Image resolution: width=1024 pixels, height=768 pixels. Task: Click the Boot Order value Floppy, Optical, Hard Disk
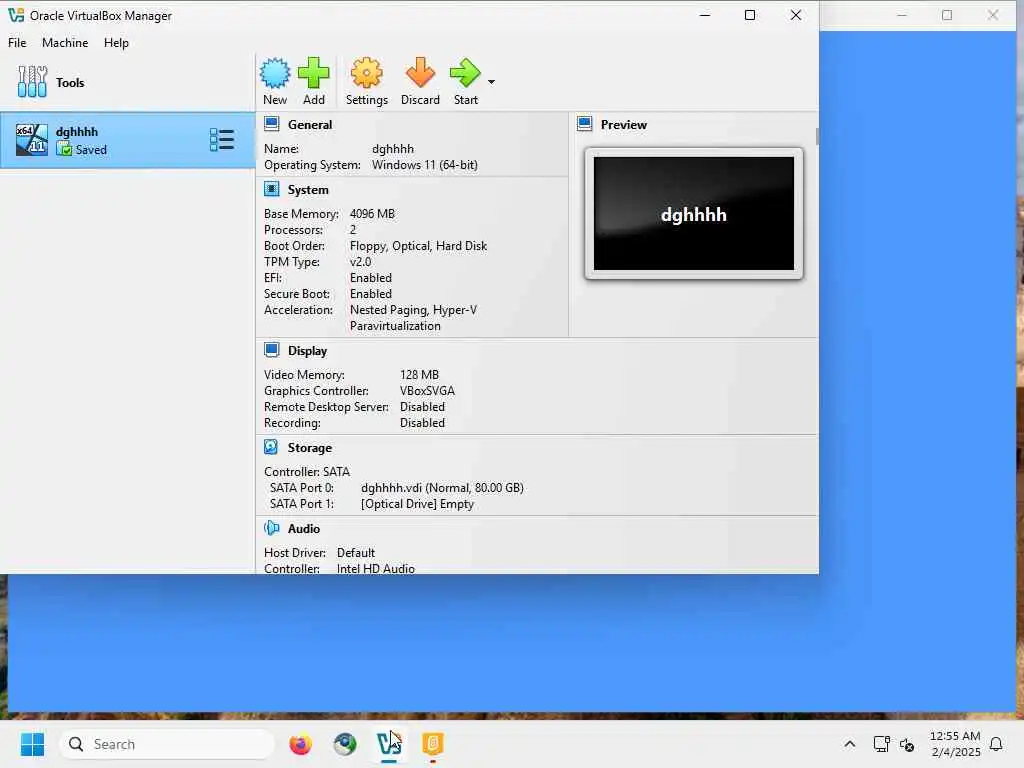[x=419, y=246]
